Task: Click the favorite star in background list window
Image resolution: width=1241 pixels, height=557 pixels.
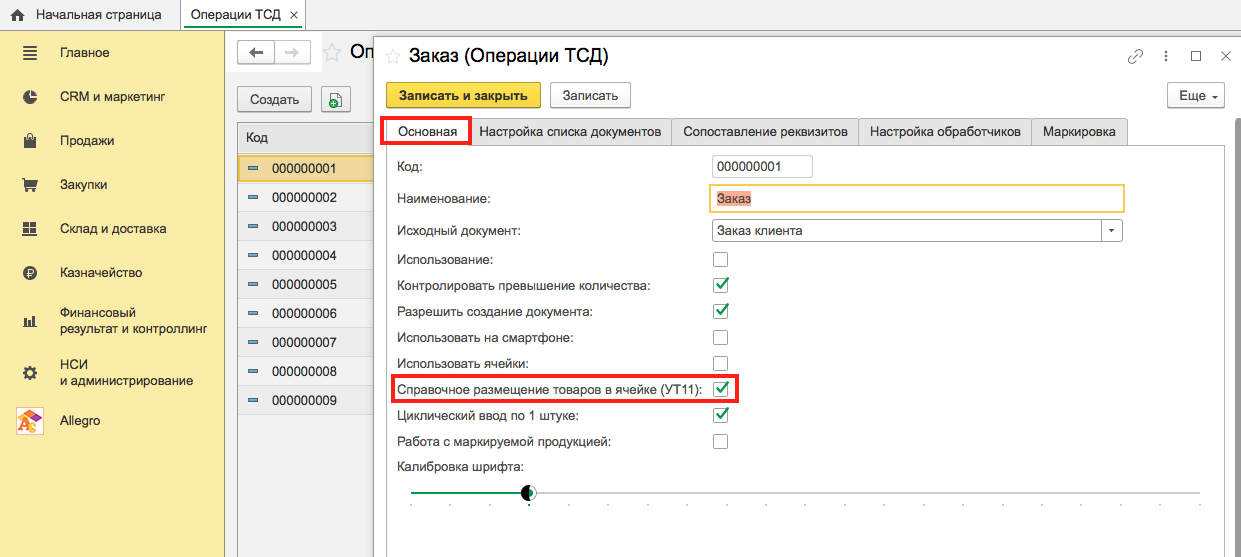Action: click(x=332, y=52)
